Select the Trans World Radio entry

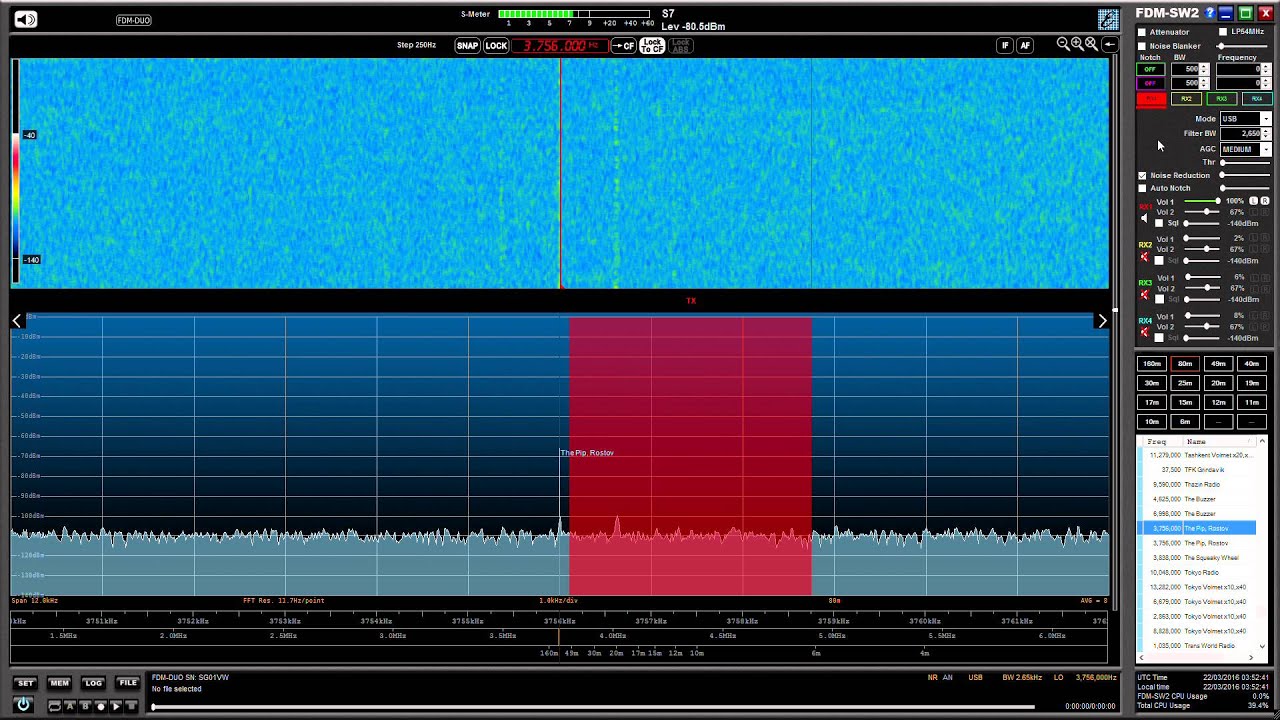pos(1198,646)
